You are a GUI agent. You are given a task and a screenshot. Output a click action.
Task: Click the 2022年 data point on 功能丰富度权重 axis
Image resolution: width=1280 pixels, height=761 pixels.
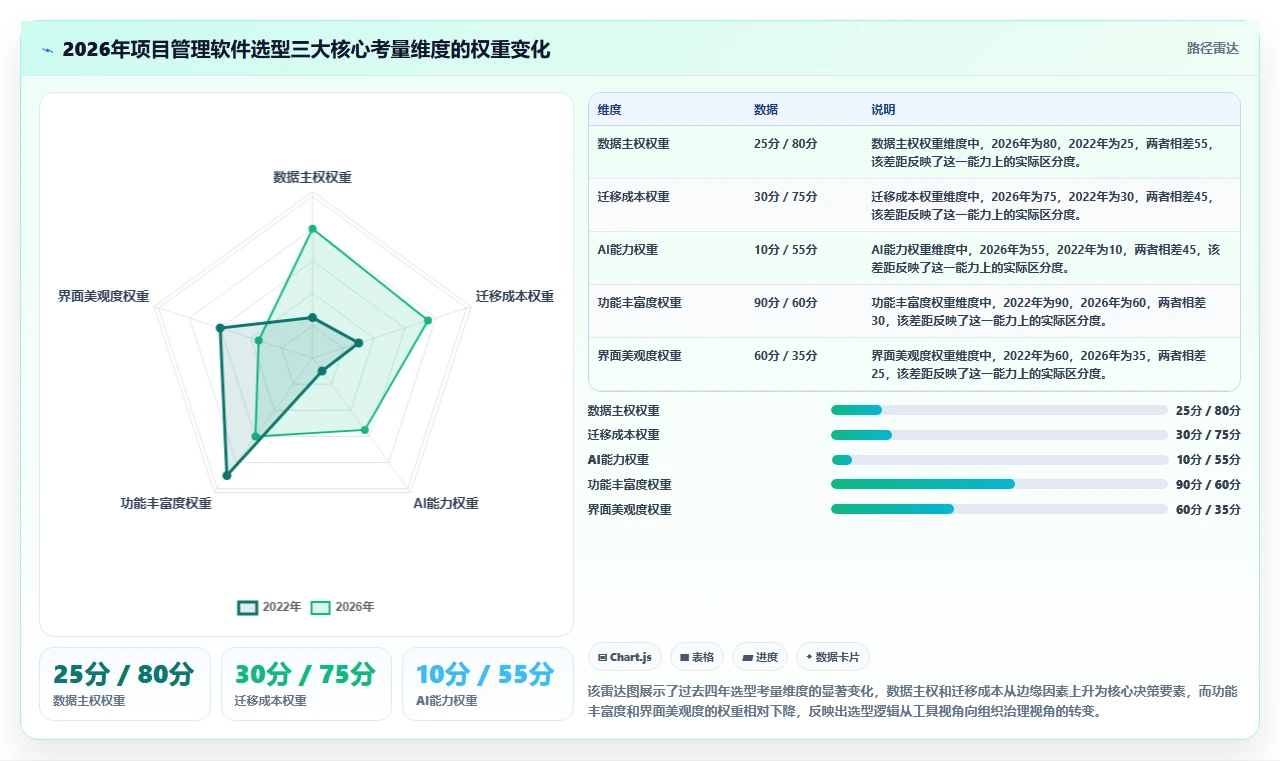(x=227, y=476)
